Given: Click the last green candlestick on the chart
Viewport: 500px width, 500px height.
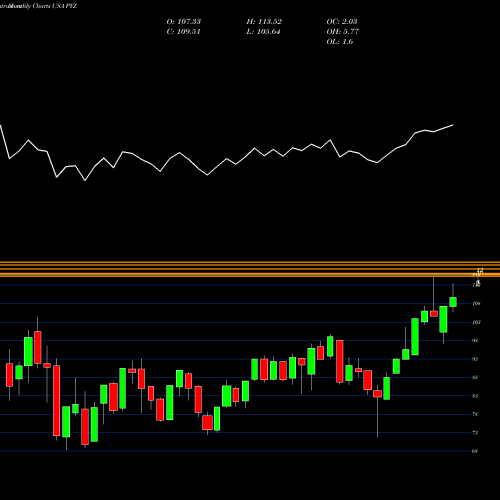Looking at the screenshot, I should [x=453, y=302].
